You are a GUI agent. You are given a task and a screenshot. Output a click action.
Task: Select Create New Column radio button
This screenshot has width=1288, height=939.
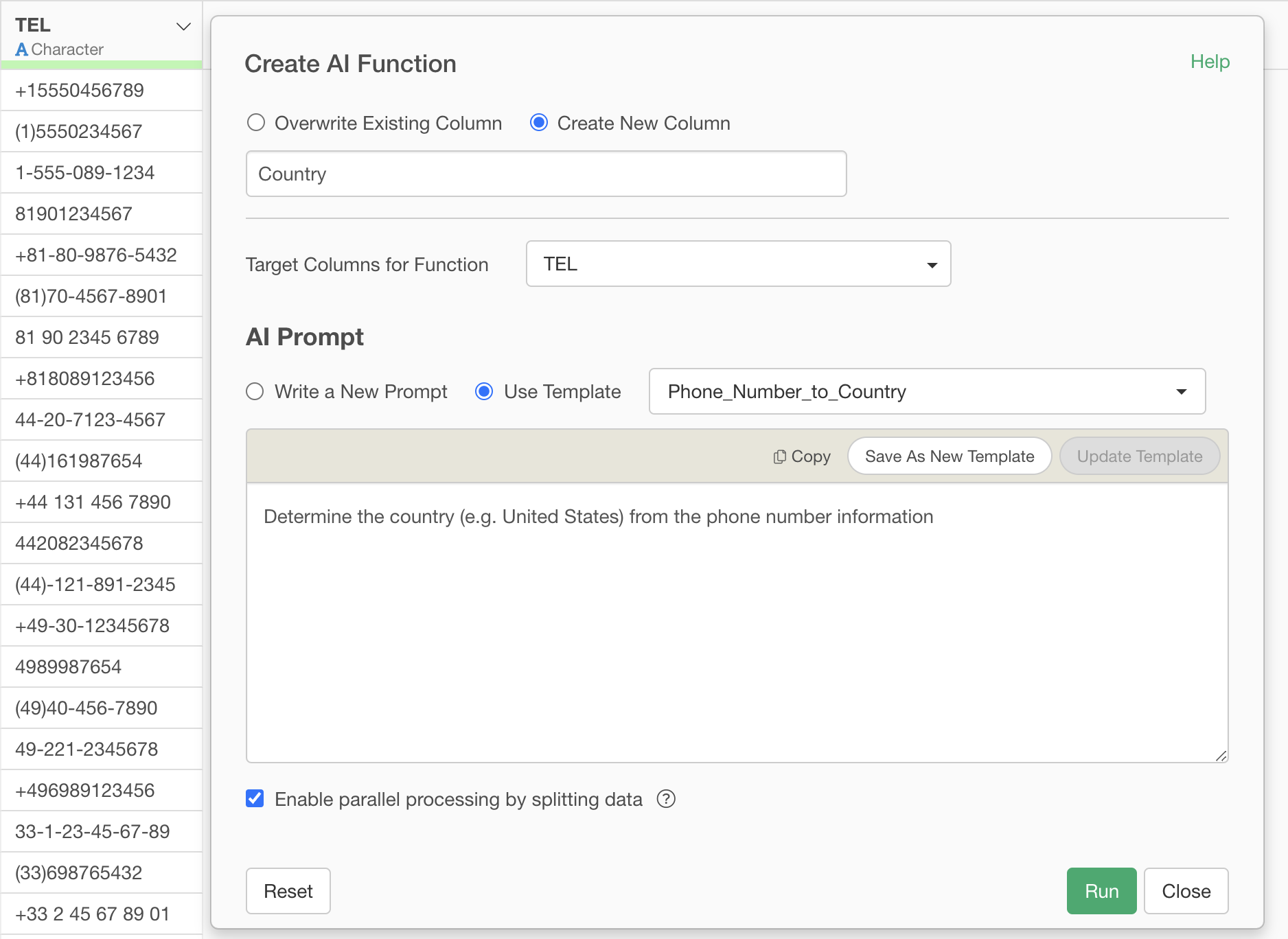(x=539, y=123)
